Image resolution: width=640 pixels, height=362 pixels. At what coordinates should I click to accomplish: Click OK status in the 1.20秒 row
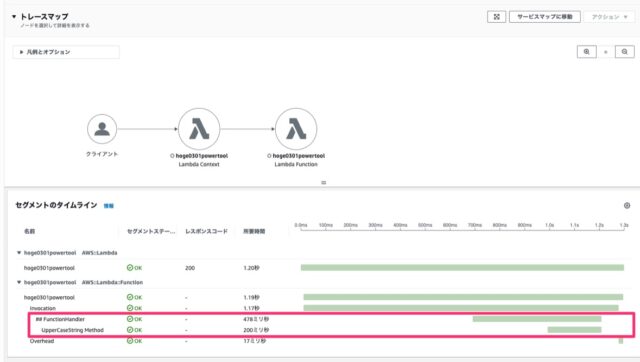click(x=134, y=268)
